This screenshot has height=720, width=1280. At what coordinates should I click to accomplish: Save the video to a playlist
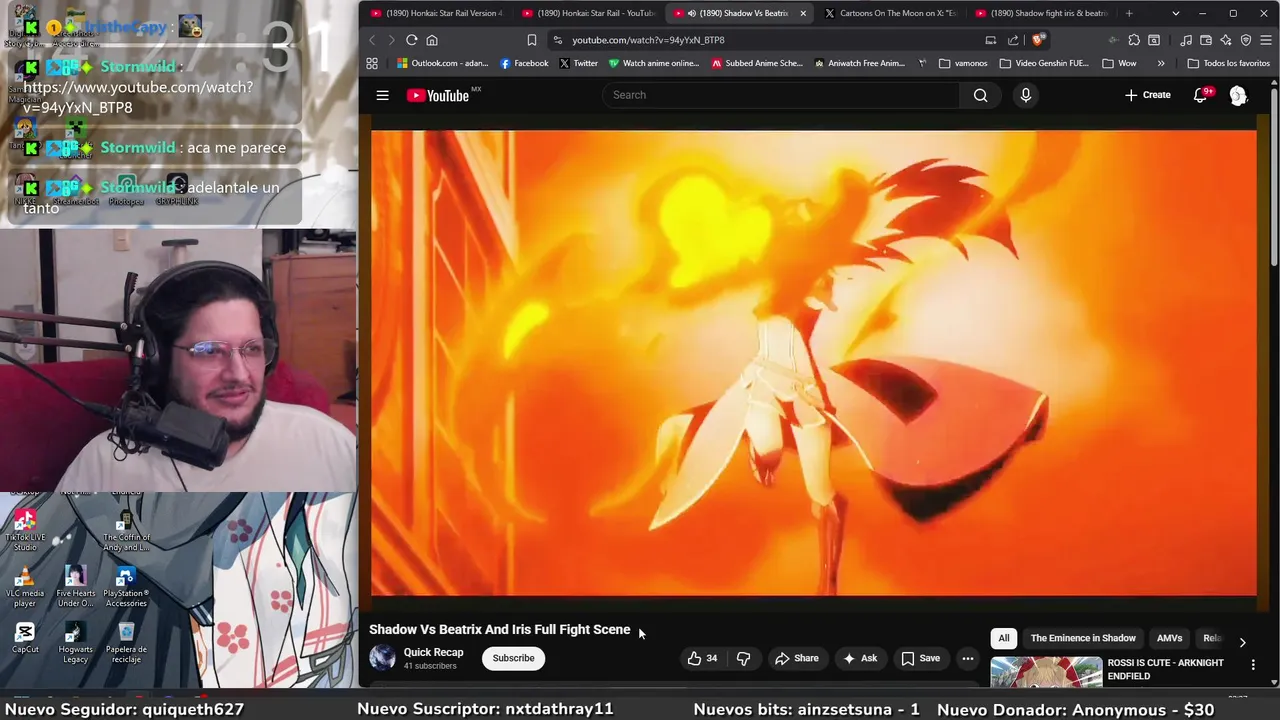[921, 658]
